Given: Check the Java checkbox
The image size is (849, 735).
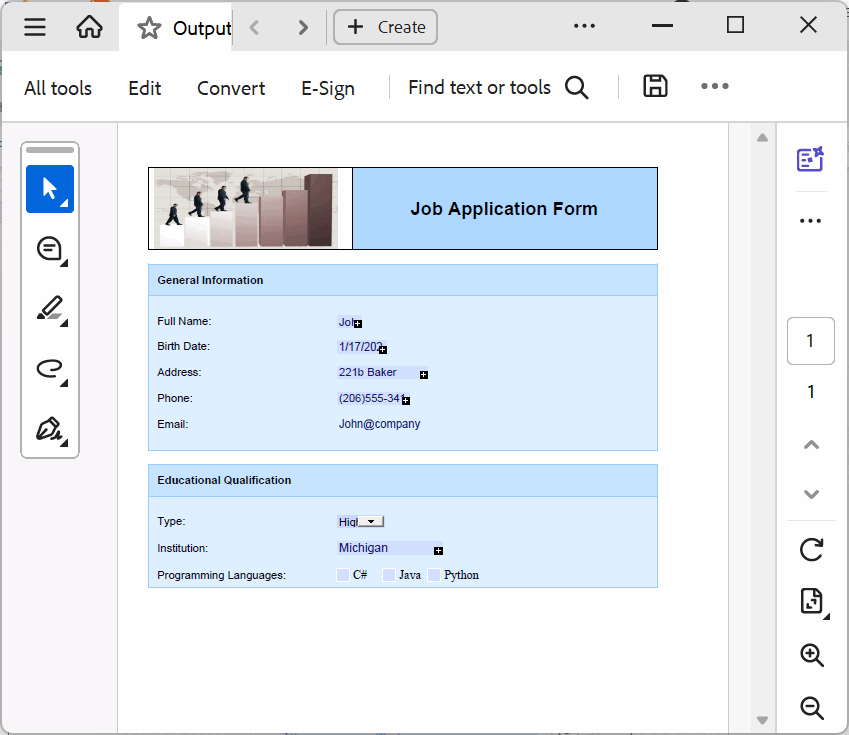Looking at the screenshot, I should click(389, 575).
